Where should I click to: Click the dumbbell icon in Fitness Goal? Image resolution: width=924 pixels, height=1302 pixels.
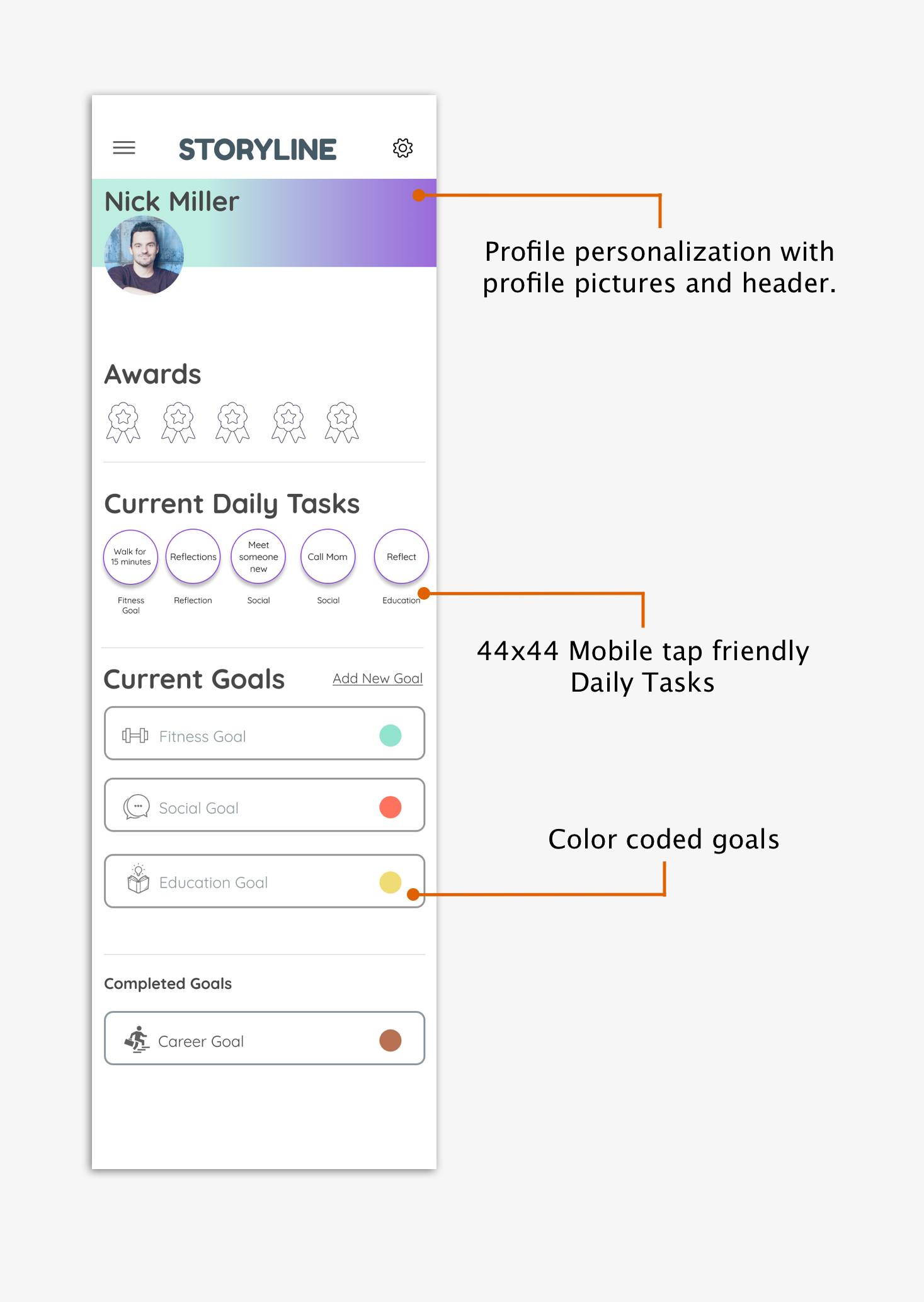point(135,735)
